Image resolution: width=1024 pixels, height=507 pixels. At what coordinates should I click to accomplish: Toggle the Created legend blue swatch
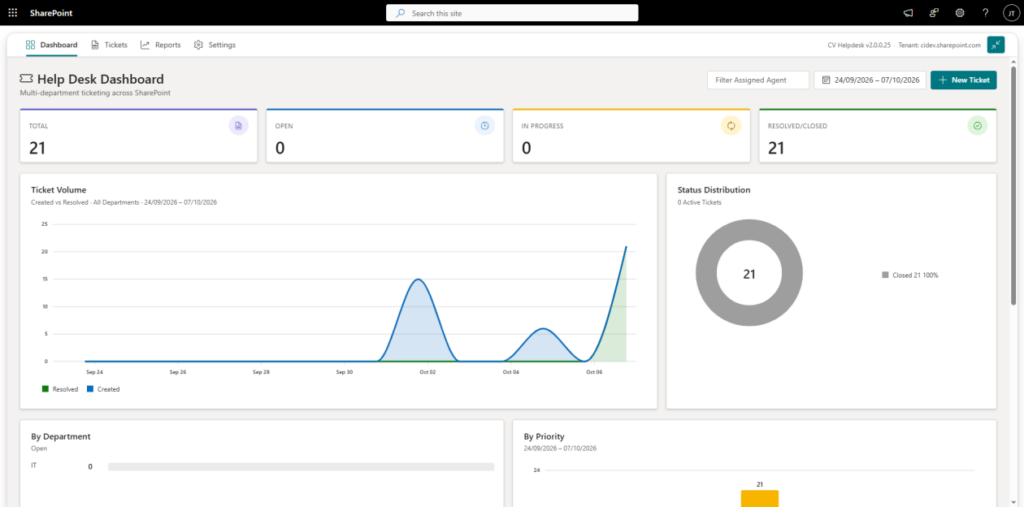click(90, 389)
